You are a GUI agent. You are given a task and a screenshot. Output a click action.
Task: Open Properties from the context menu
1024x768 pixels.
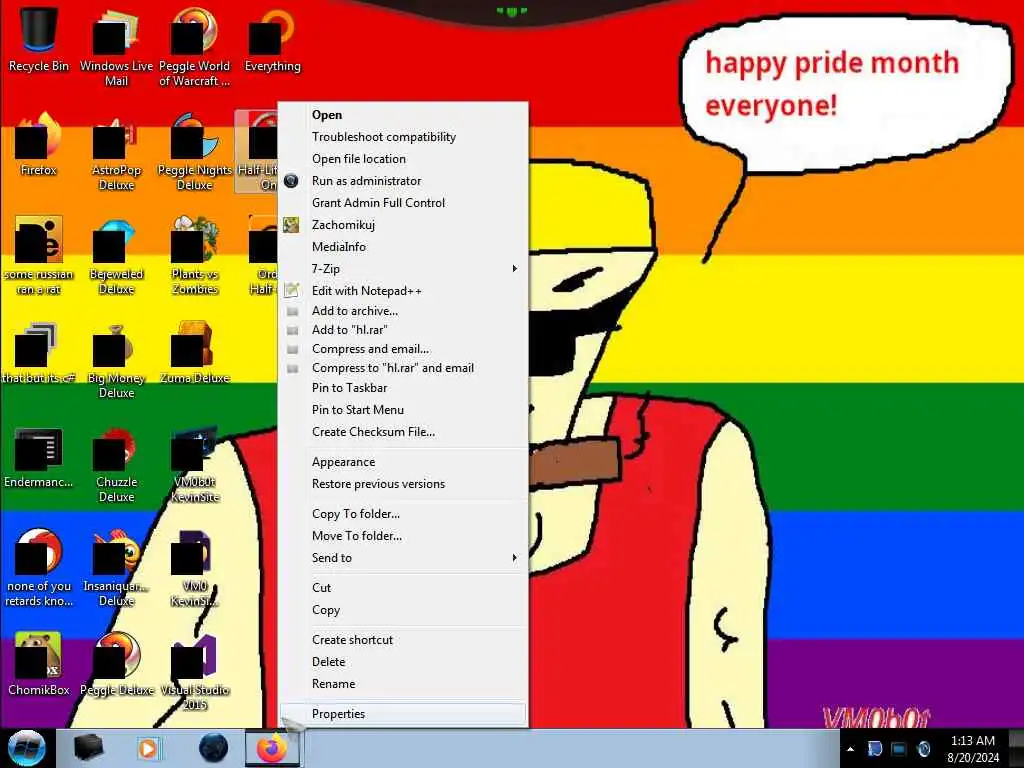click(x=403, y=714)
